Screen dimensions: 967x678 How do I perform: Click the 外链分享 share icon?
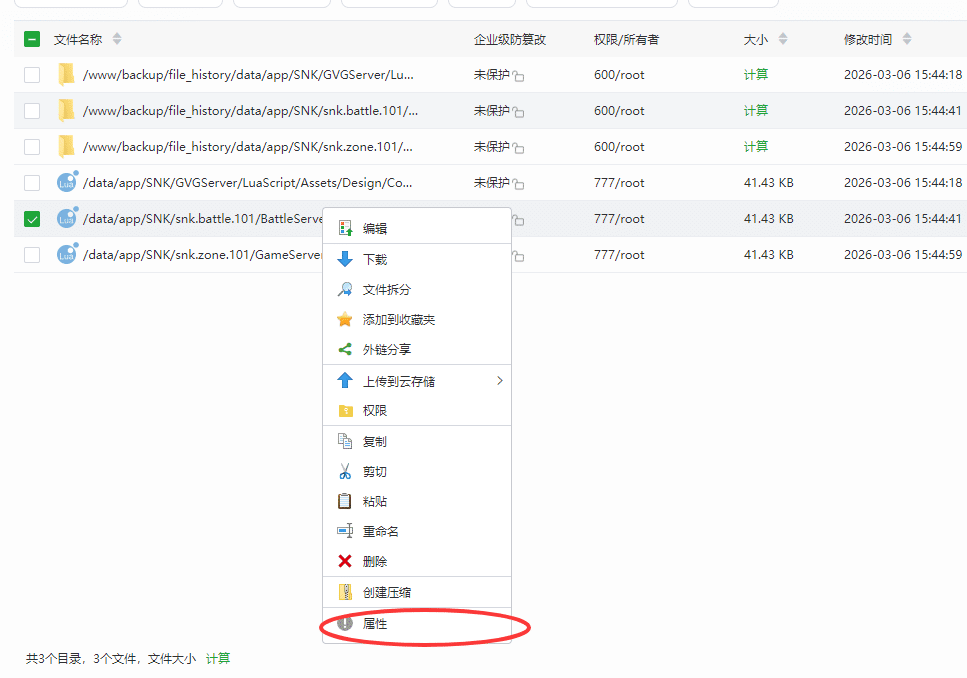pos(344,350)
